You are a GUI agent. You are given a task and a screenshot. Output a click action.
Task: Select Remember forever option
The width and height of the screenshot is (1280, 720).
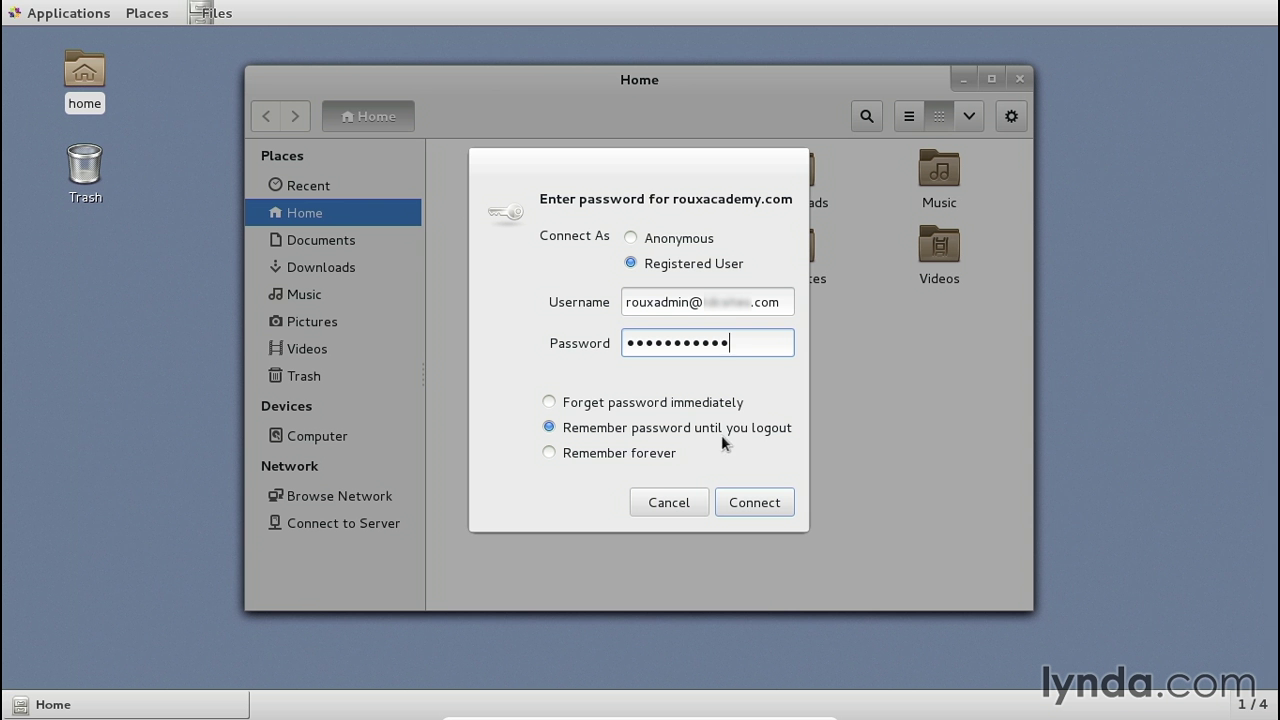549,453
